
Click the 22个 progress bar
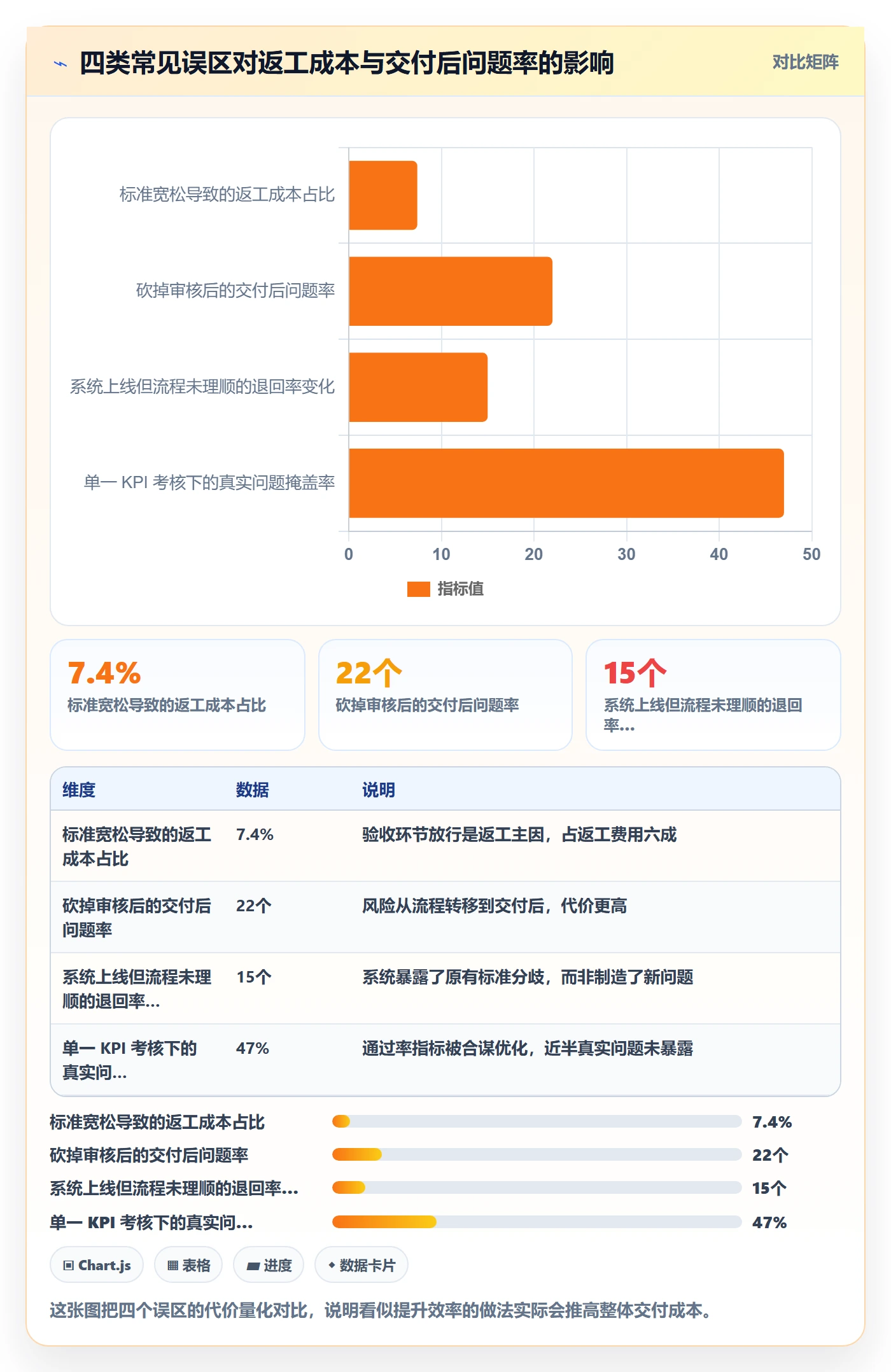537,1154
